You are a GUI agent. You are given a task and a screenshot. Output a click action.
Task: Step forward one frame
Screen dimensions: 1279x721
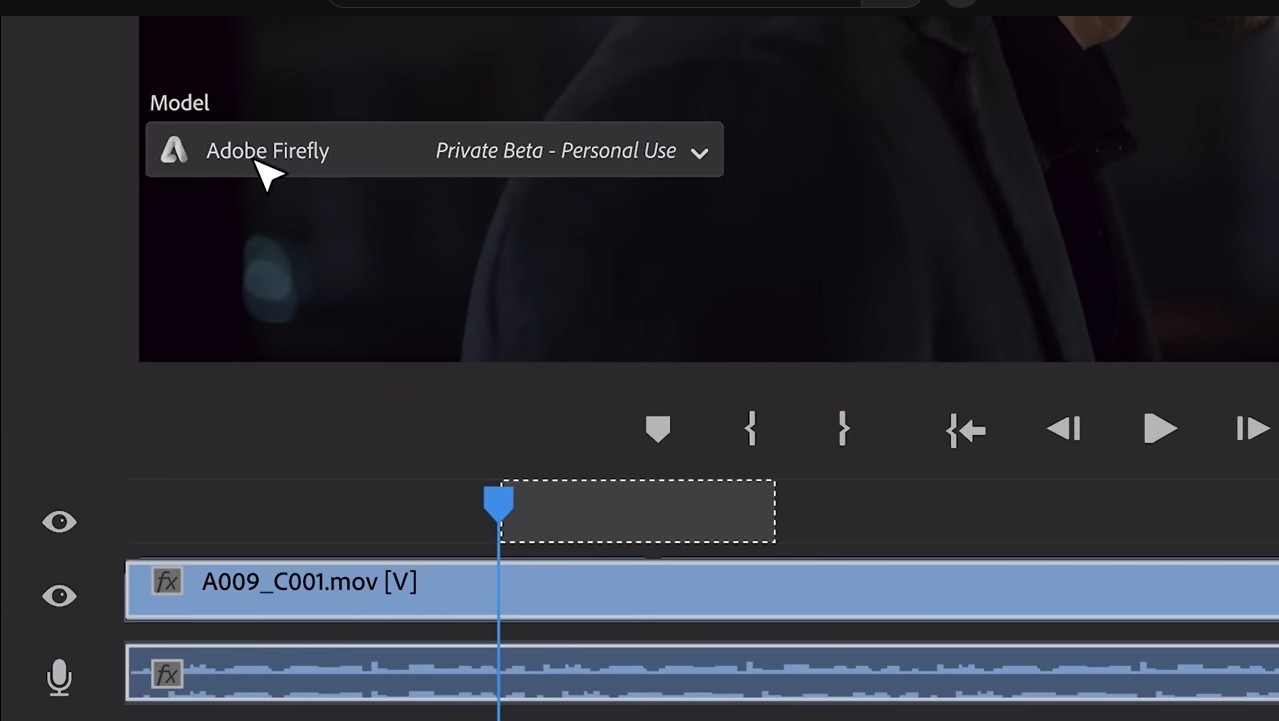coord(1251,429)
